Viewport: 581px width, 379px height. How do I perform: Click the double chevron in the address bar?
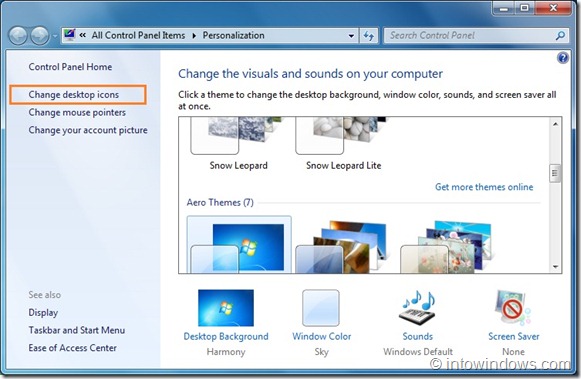pyautogui.click(x=83, y=35)
